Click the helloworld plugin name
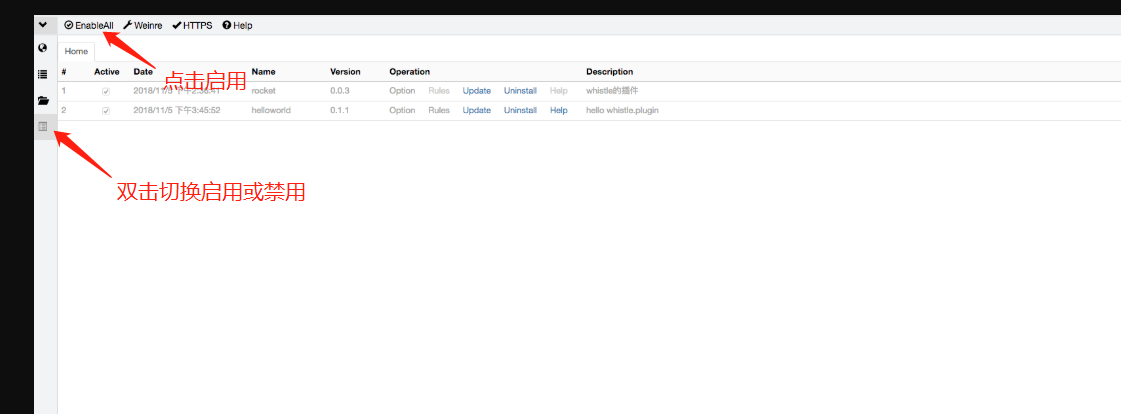This screenshot has height=414, width=1121. tap(271, 110)
